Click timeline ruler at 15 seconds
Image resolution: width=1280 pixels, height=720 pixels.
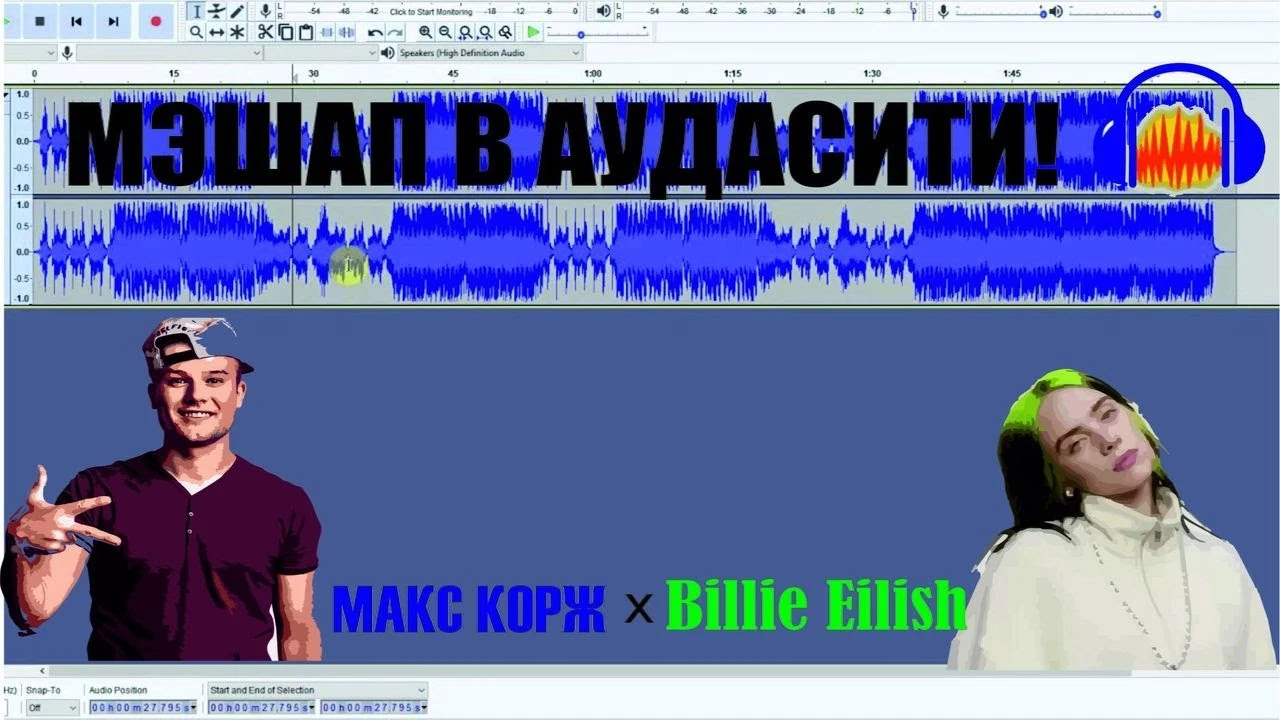coord(174,74)
